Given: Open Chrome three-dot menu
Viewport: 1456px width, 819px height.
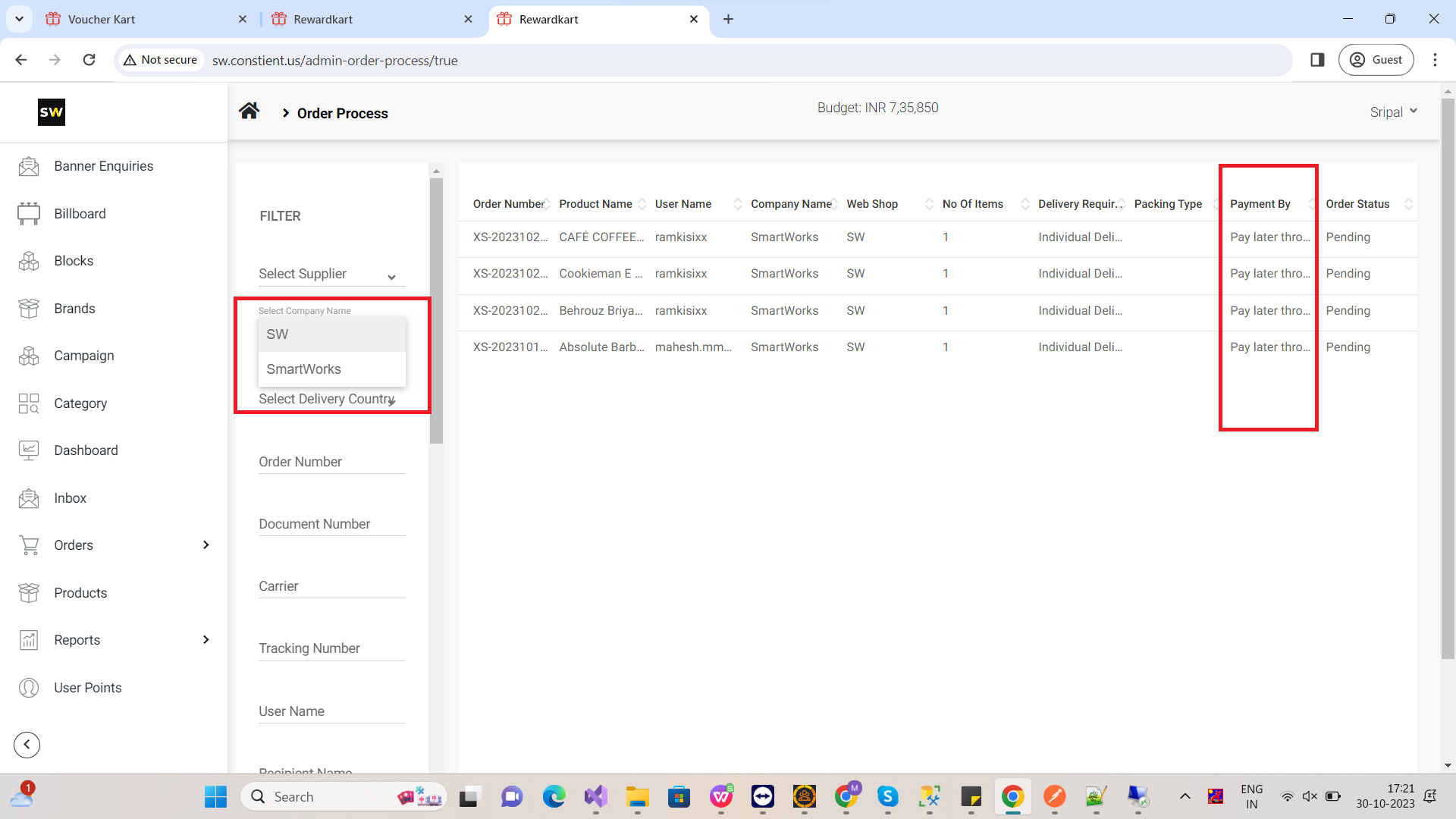Looking at the screenshot, I should tap(1435, 60).
